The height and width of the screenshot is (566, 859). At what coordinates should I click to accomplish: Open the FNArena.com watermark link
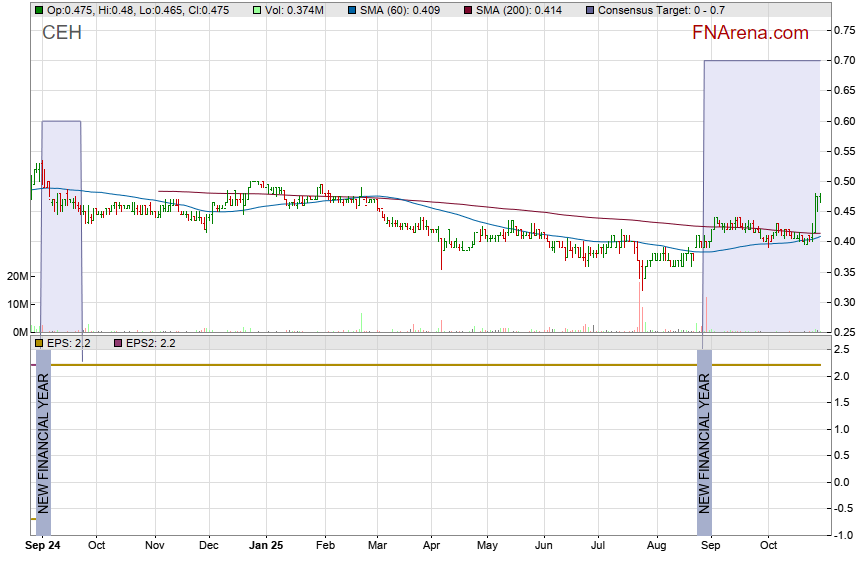click(x=749, y=33)
